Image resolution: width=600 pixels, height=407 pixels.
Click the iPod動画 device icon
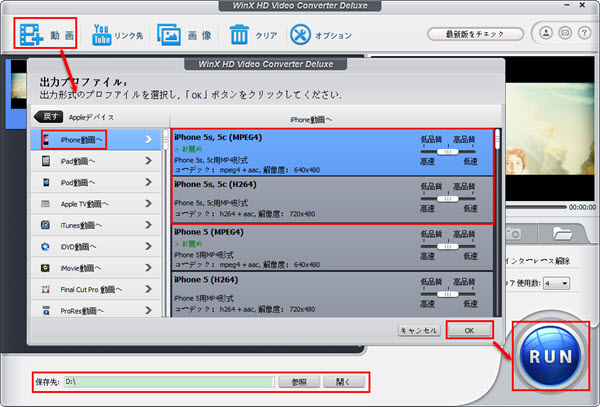(46, 182)
